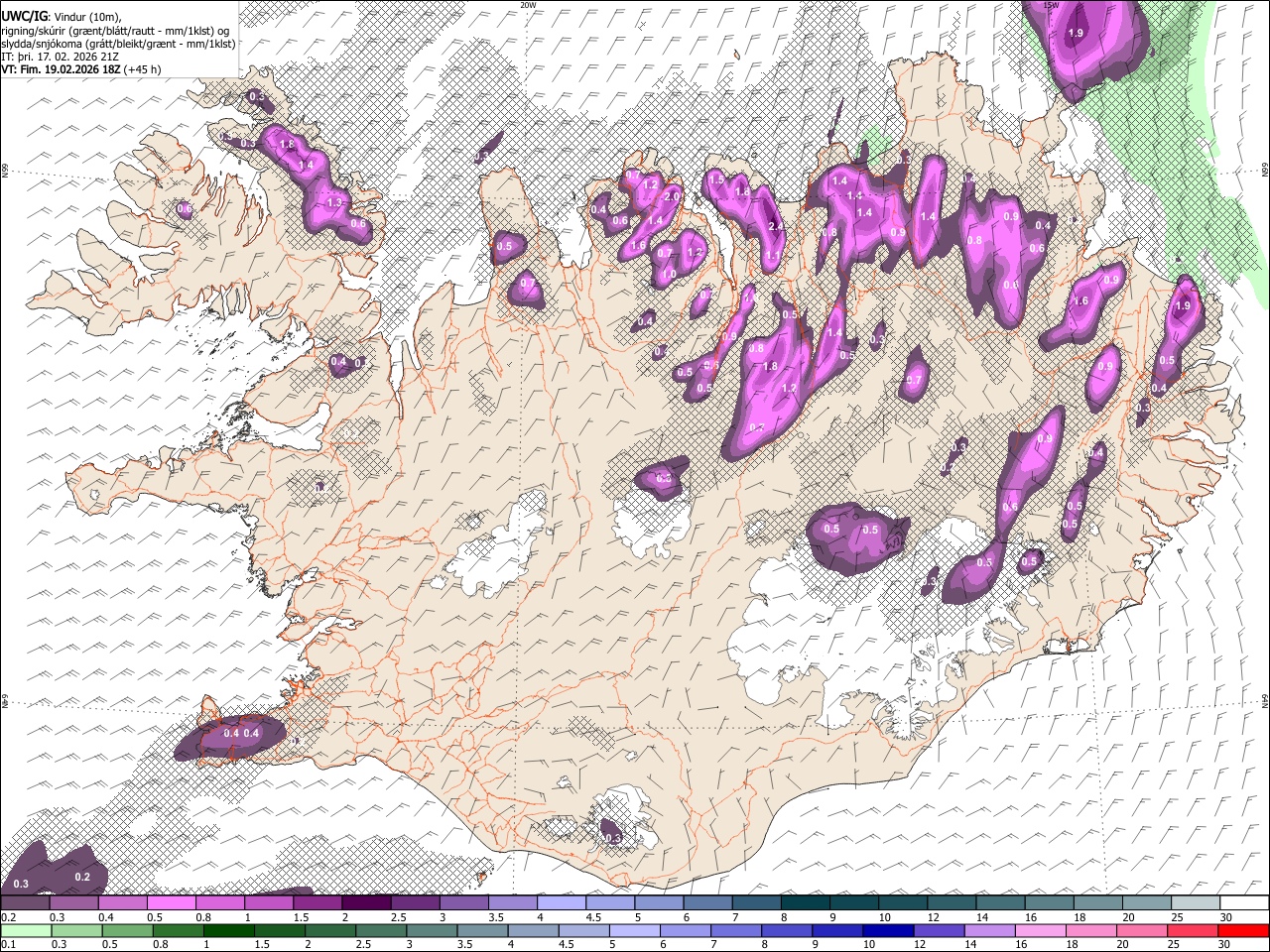Click the '1.1' snowfall value on the map
This screenshot has width=1270, height=952.
(773, 256)
